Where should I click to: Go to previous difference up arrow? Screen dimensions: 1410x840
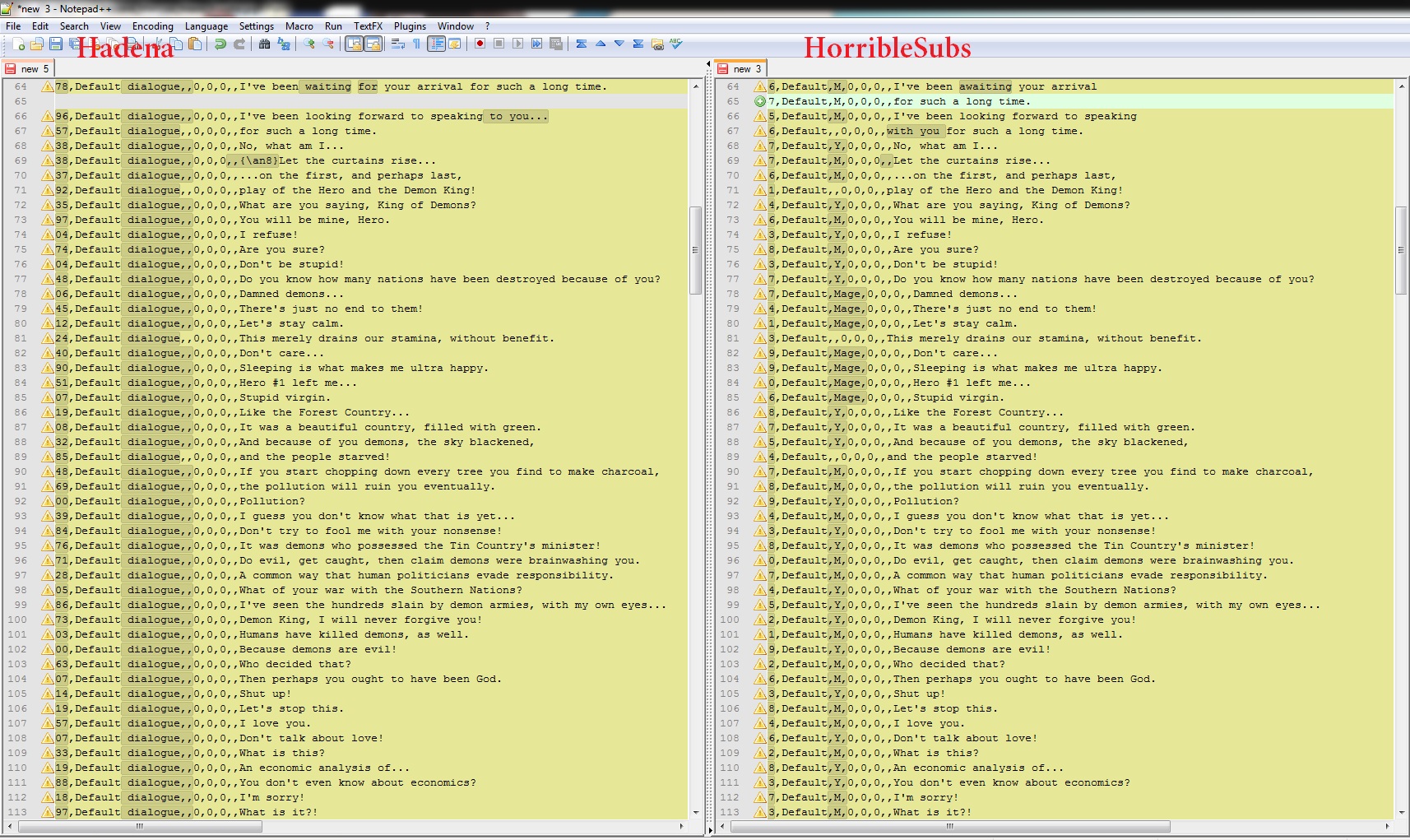pos(601,44)
